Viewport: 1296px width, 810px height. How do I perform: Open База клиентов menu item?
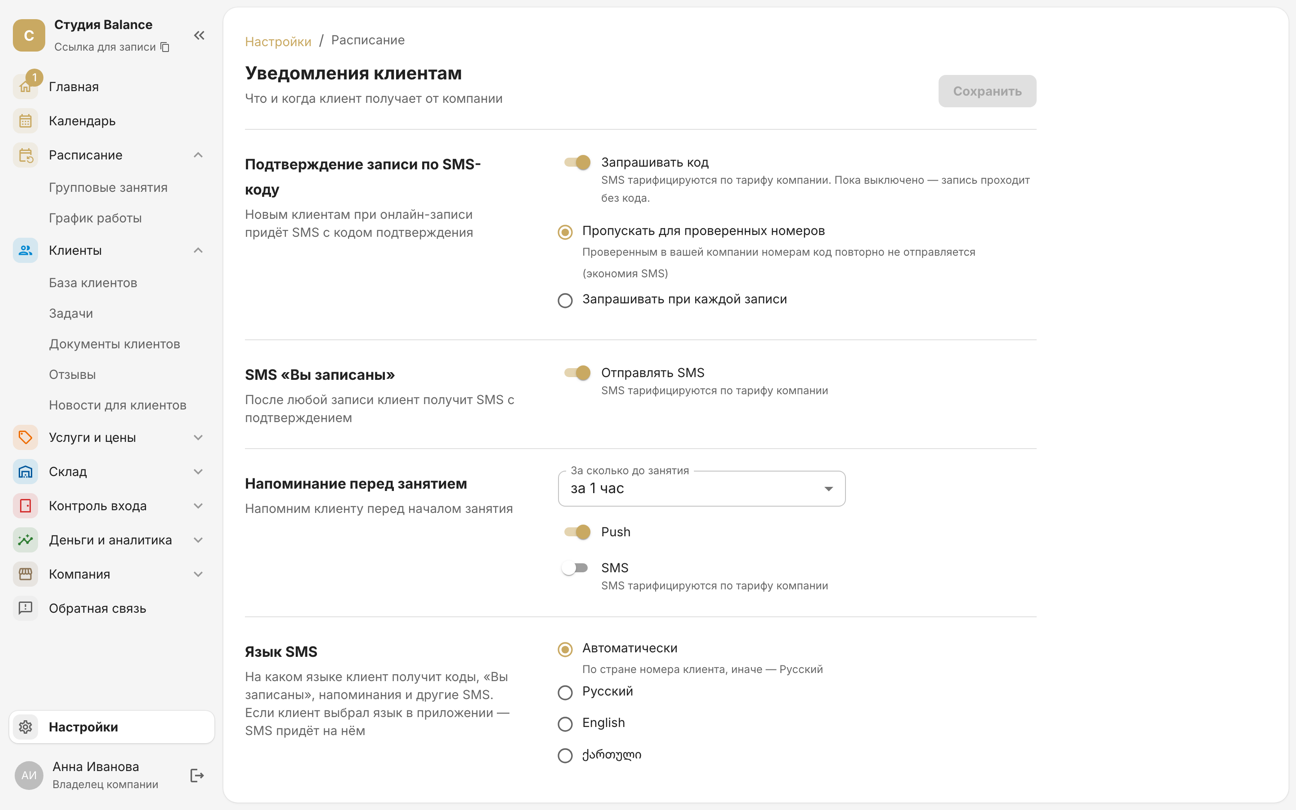coord(93,283)
